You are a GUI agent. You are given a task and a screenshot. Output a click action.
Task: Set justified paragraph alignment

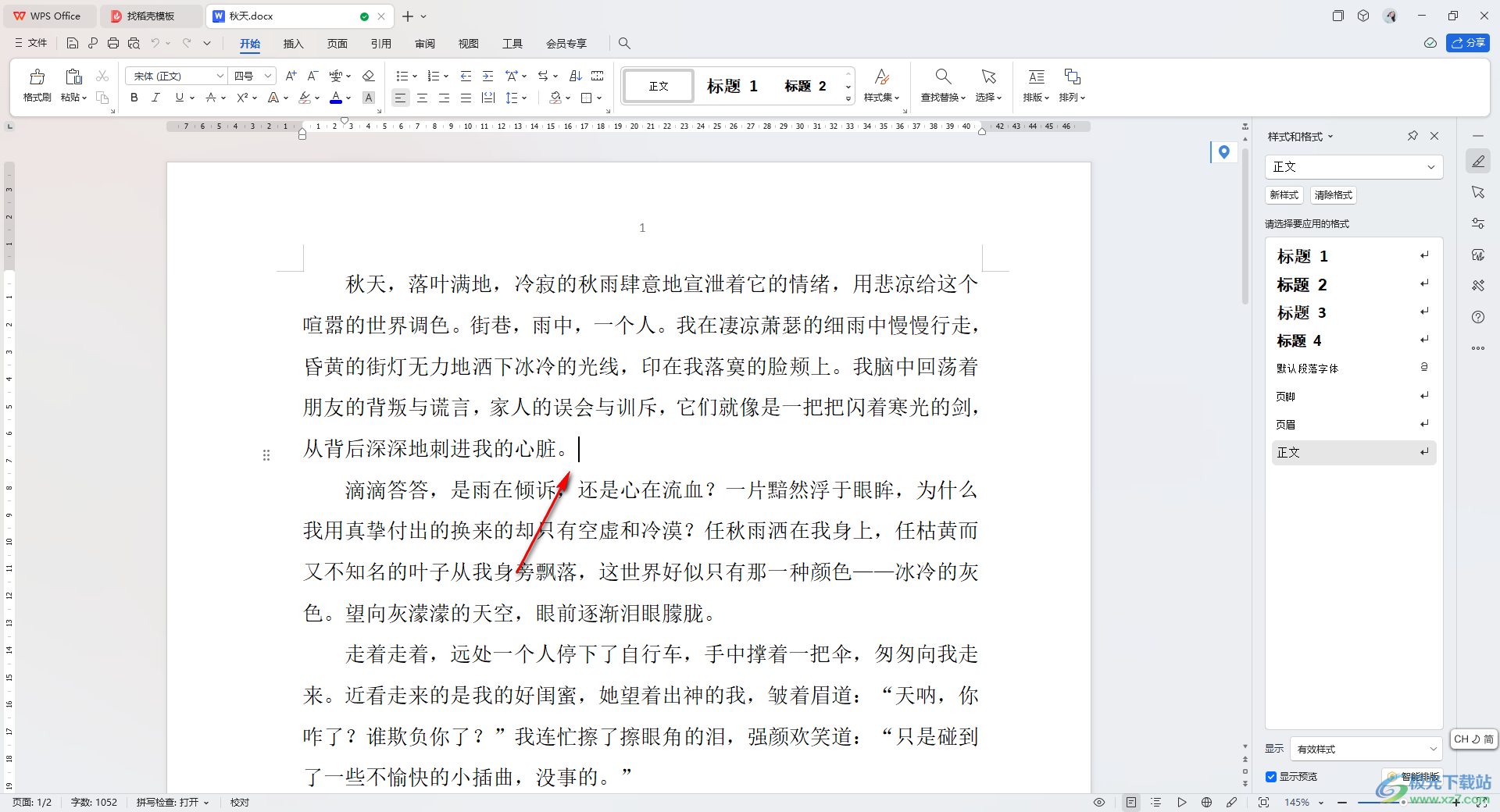pos(466,98)
